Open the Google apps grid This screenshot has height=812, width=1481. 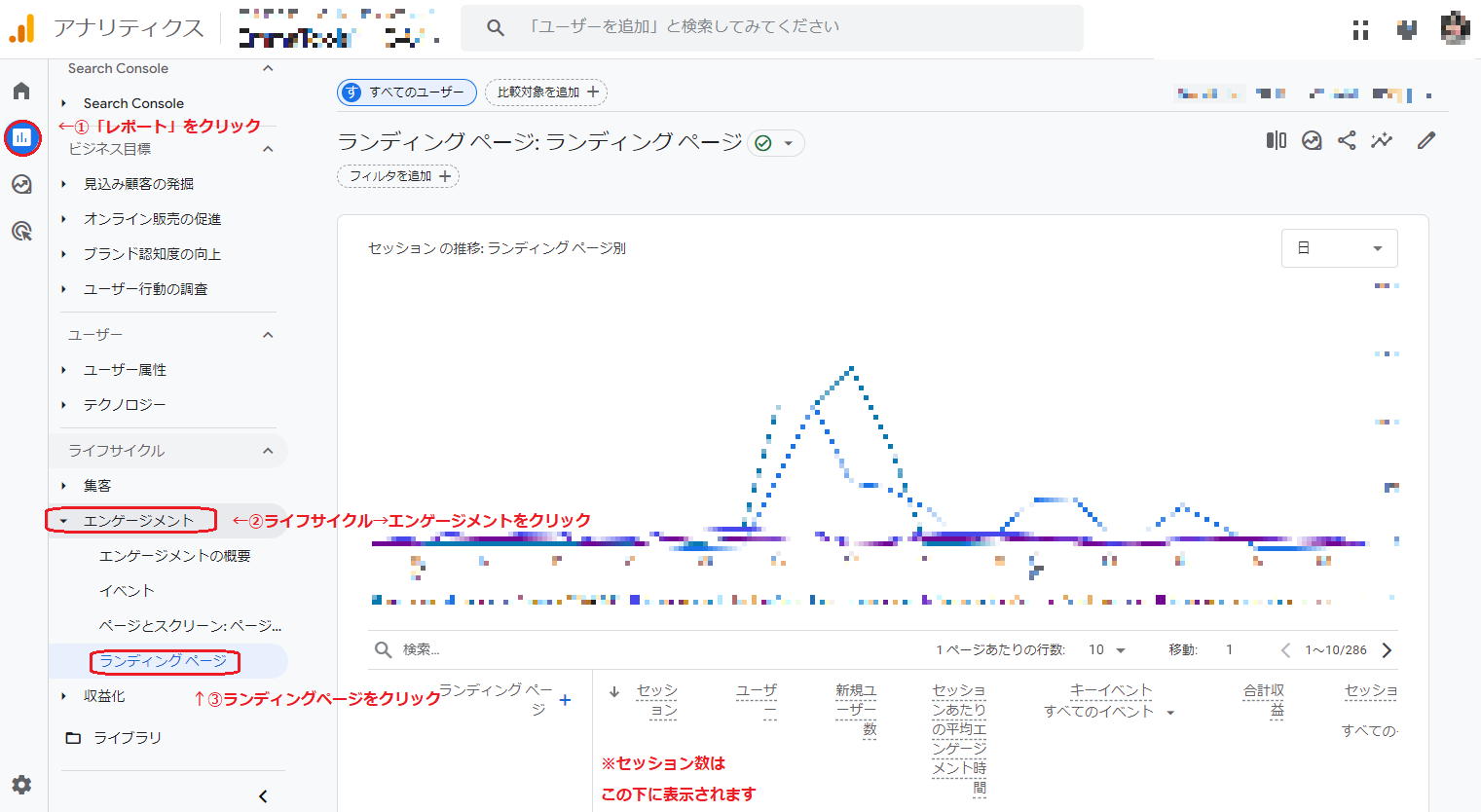pos(1359,30)
